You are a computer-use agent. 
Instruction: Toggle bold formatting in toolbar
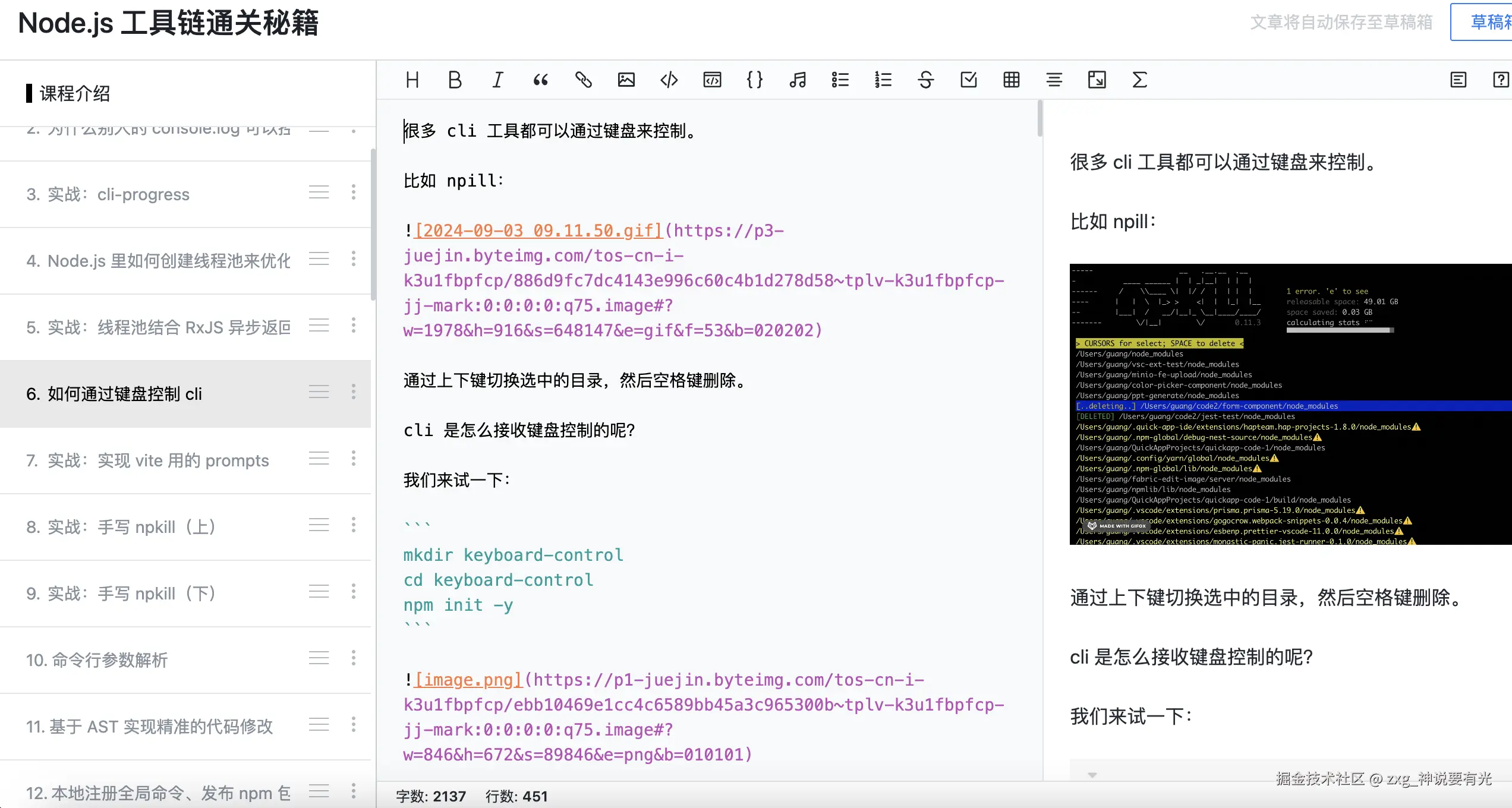[455, 80]
